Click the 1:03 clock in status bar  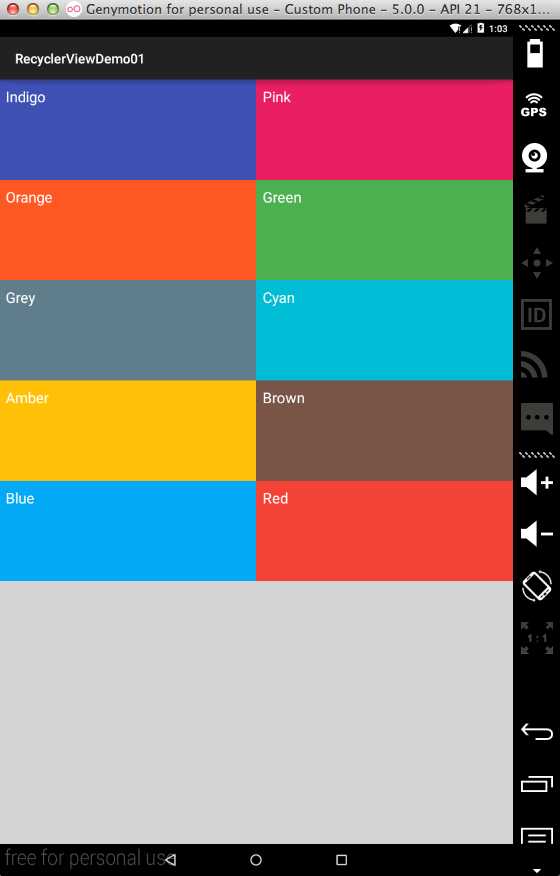click(498, 28)
